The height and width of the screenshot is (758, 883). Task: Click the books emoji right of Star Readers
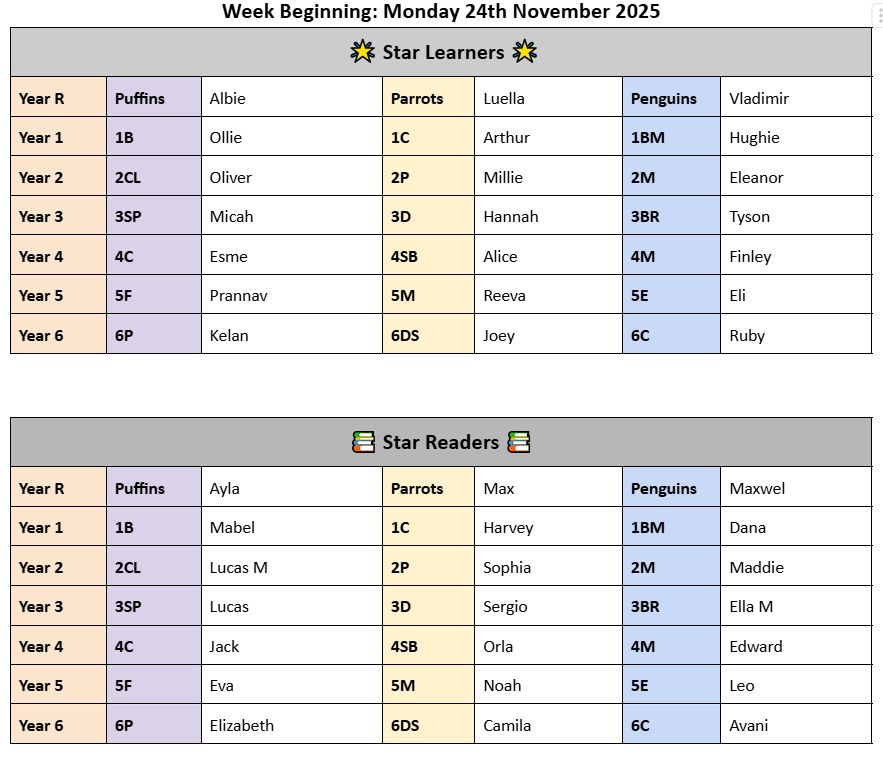pyautogui.click(x=518, y=442)
